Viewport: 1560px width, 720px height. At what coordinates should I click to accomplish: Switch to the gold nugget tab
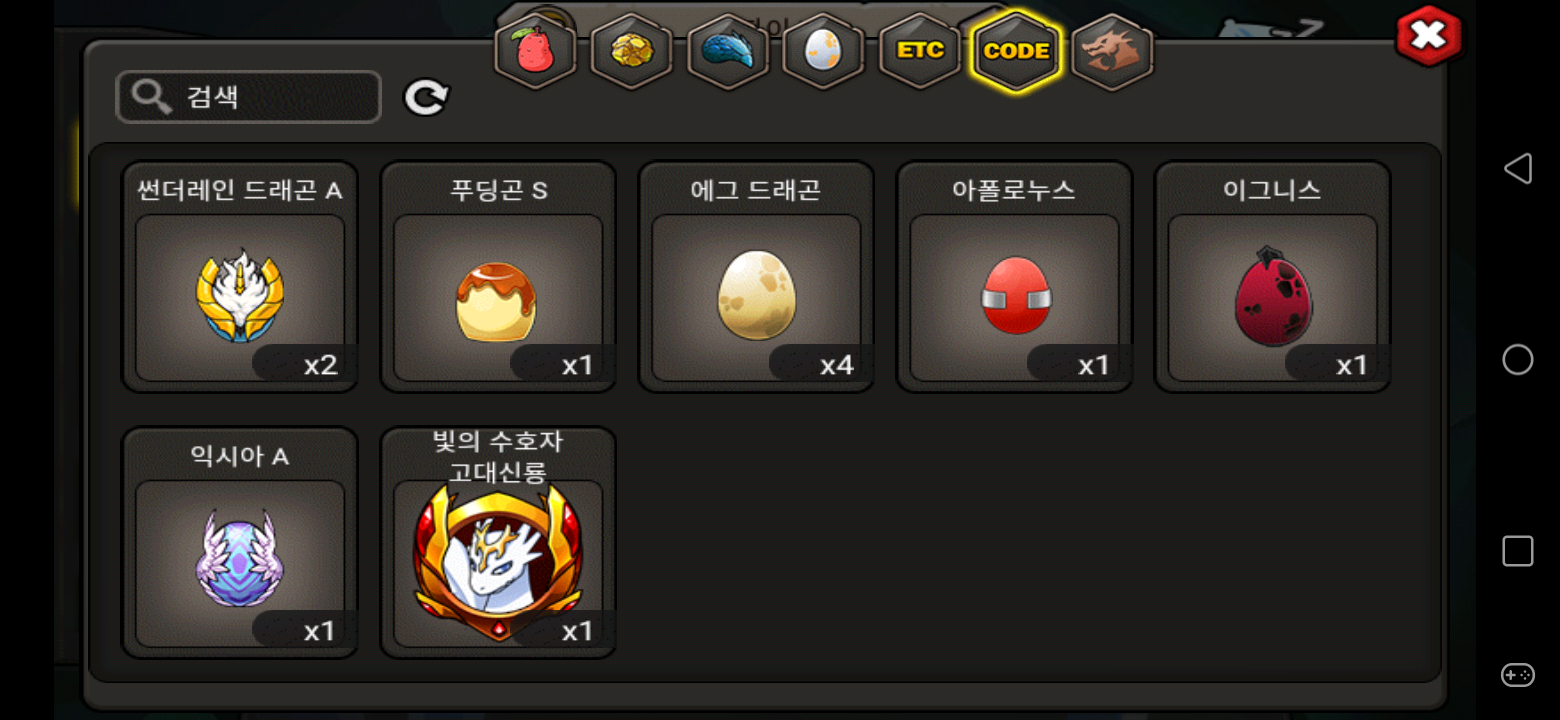click(632, 52)
